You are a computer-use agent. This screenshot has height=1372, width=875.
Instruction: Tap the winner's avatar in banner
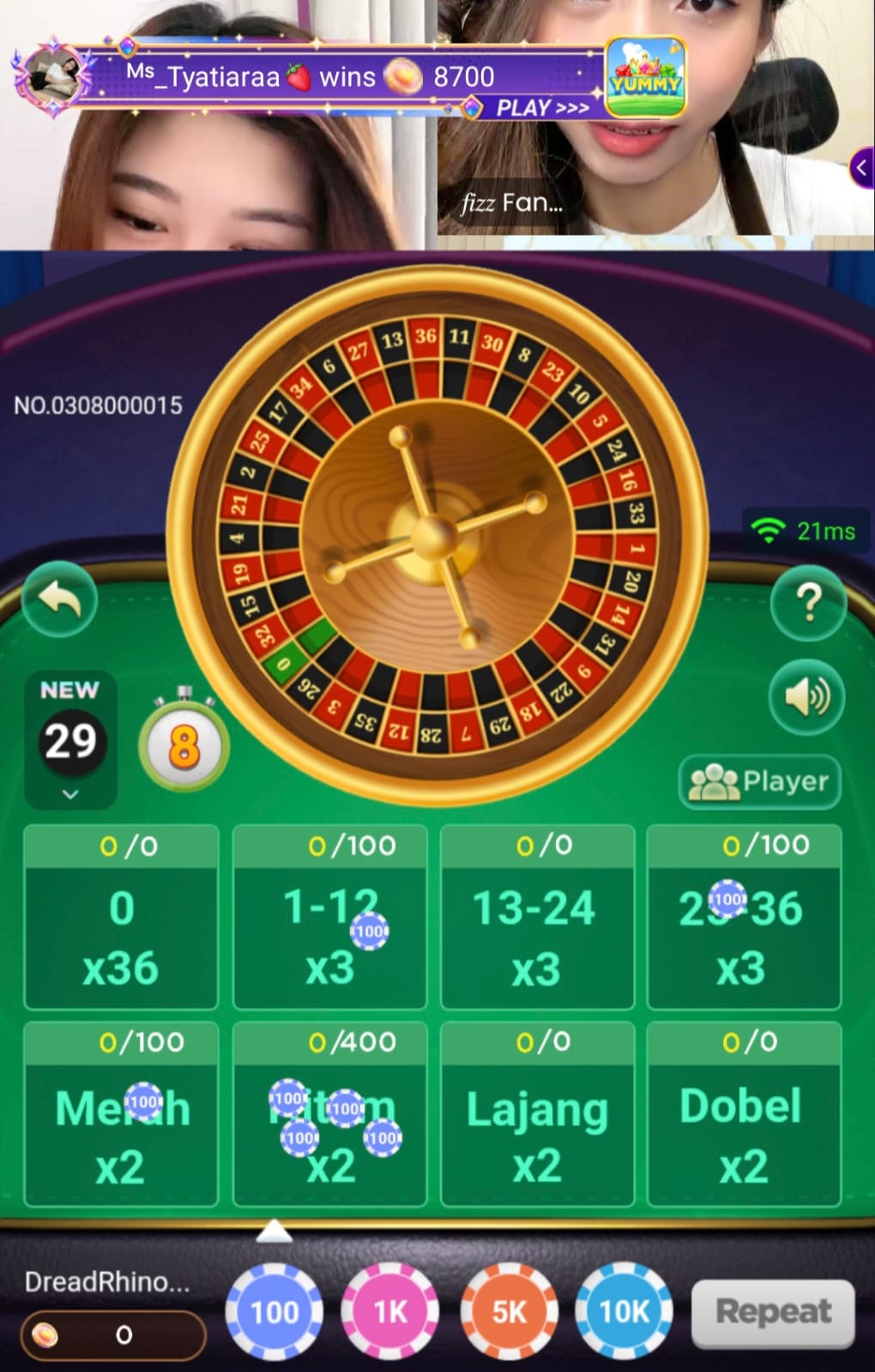(x=54, y=76)
